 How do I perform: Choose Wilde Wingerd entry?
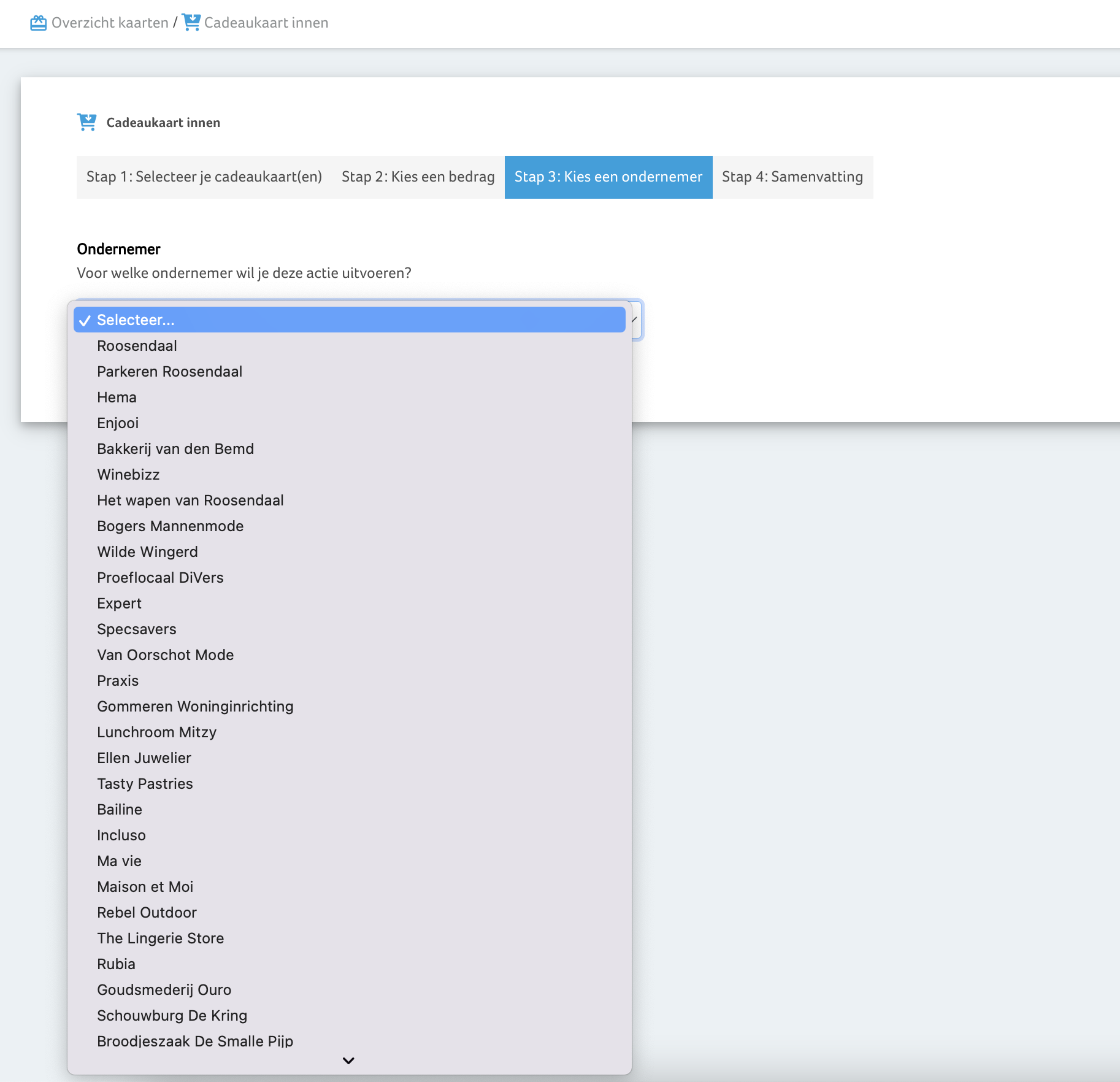(350, 551)
